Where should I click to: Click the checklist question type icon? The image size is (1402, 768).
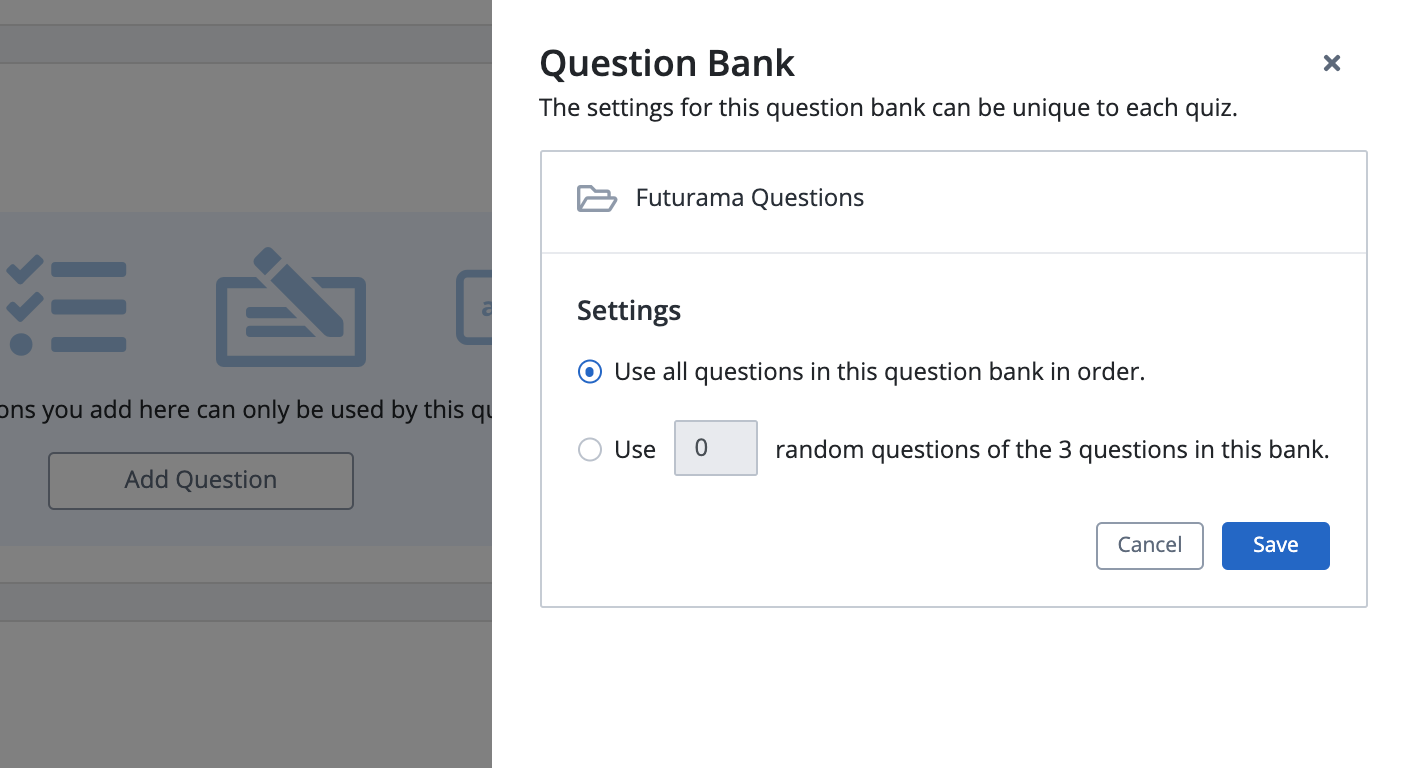[66, 306]
